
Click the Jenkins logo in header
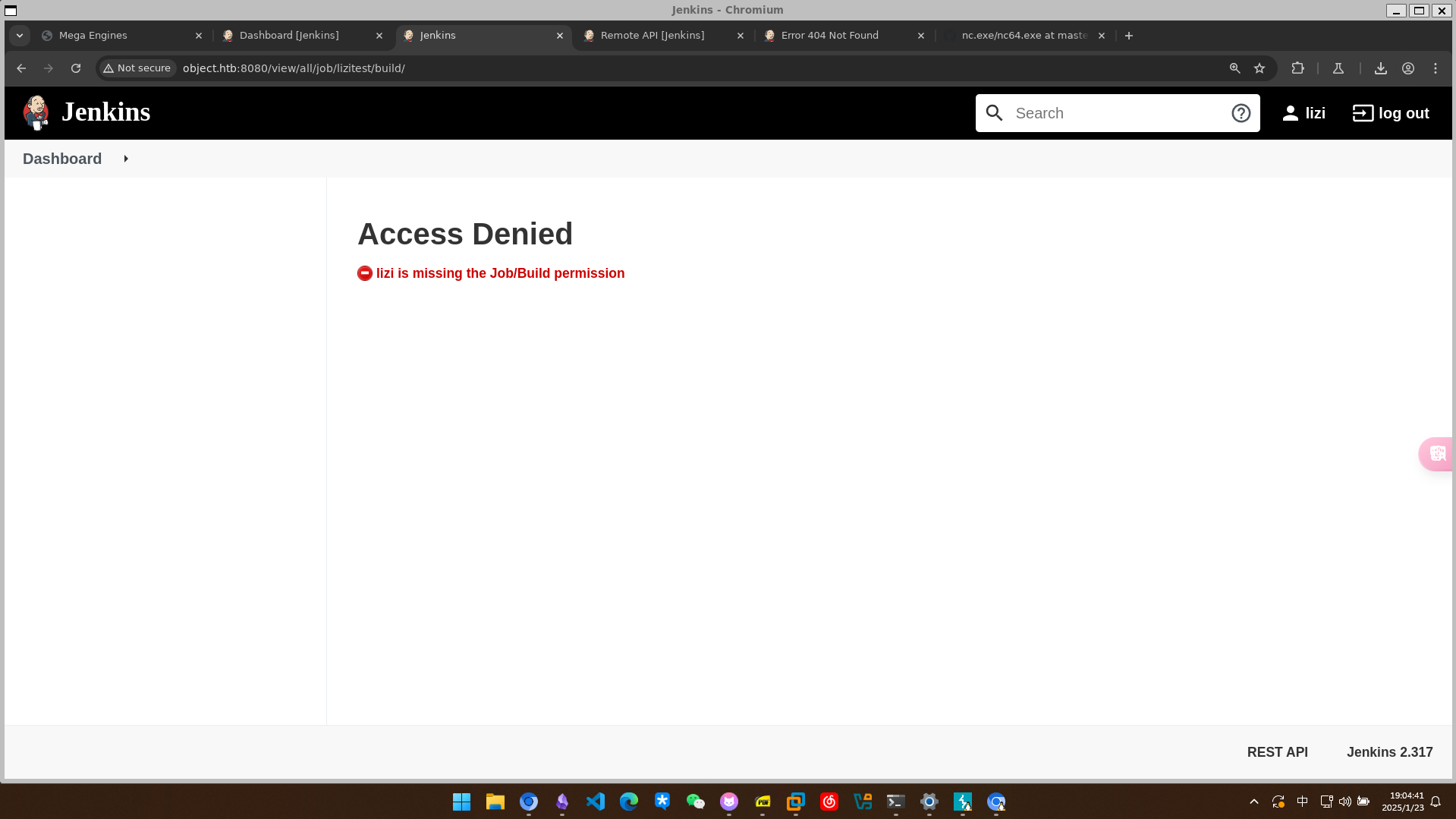pos(86,112)
